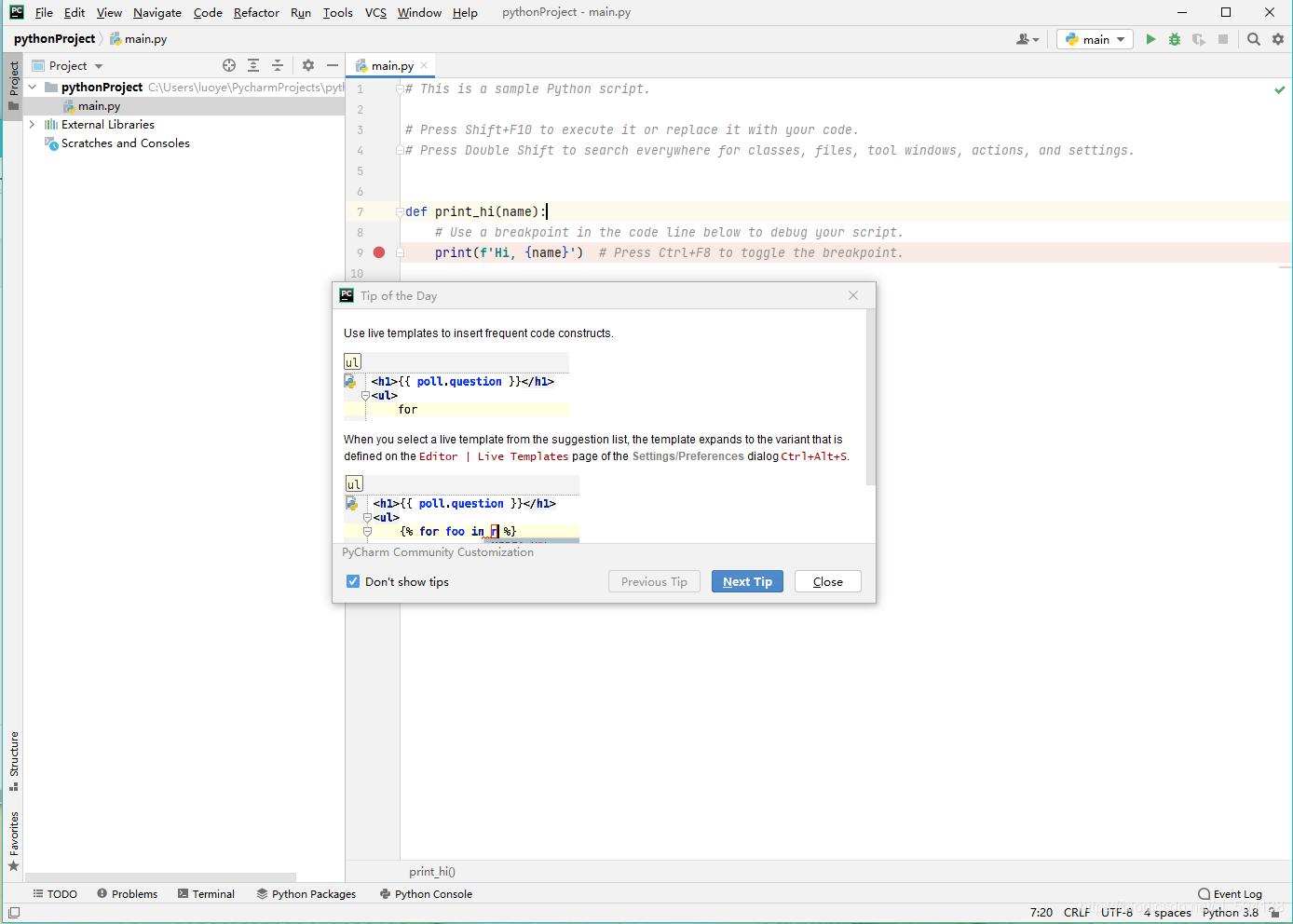Click the Close button in tip dialog
Viewport: 1293px width, 924px height.
827,581
